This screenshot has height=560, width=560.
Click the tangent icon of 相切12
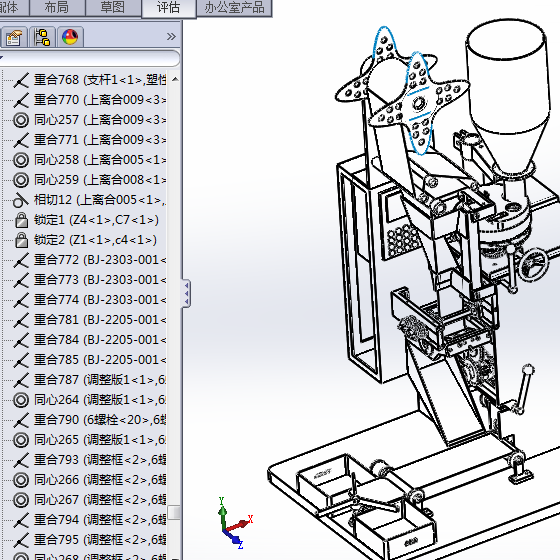tap(21, 200)
